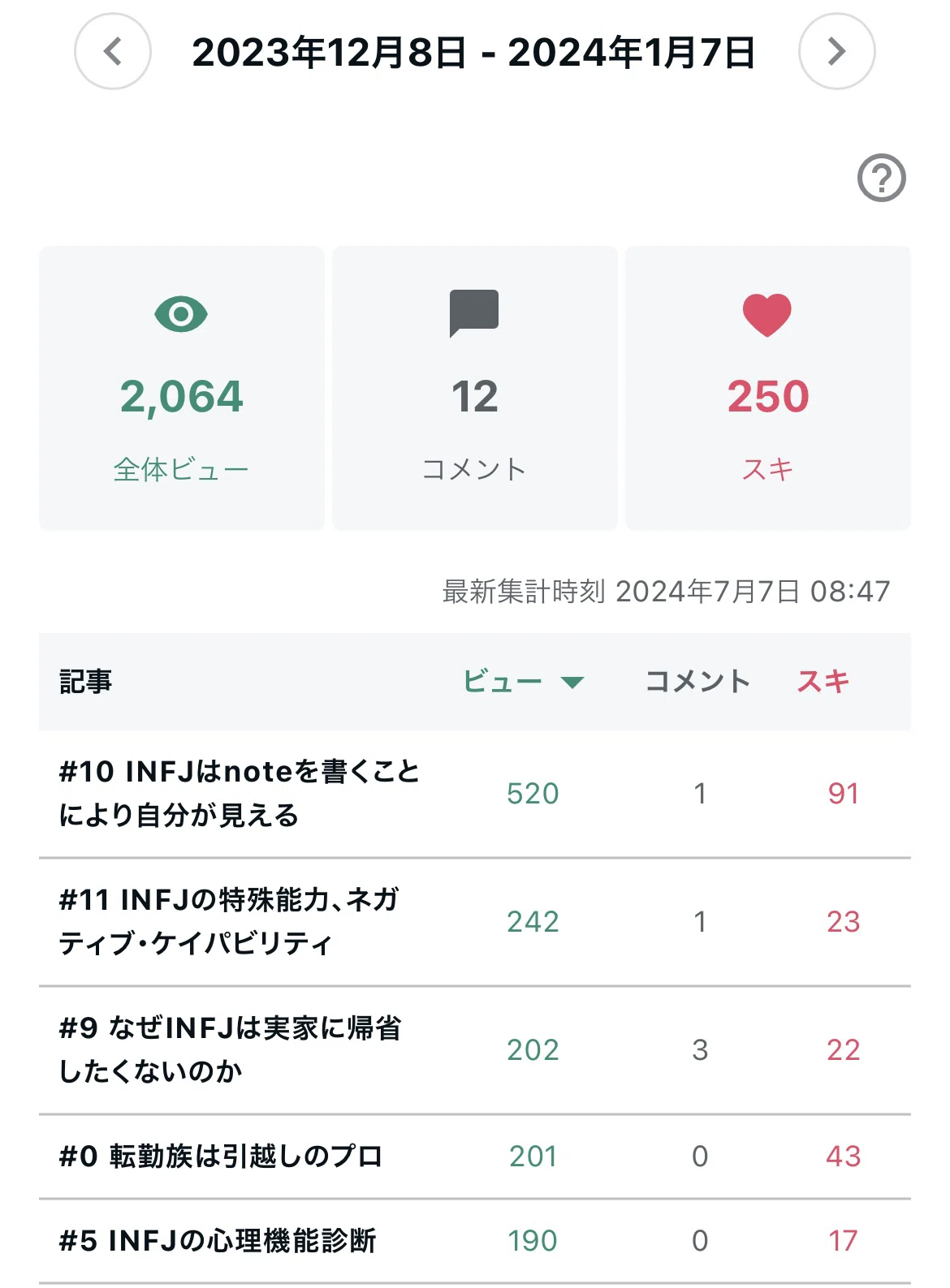Select the スキ 250 summary card

pyautogui.click(x=768, y=389)
